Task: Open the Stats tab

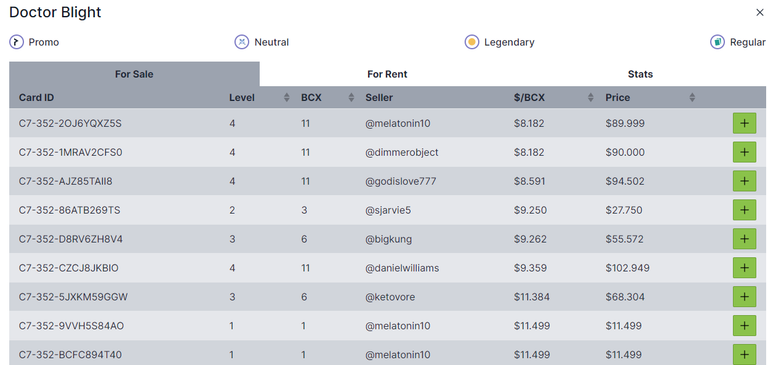Action: click(640, 74)
